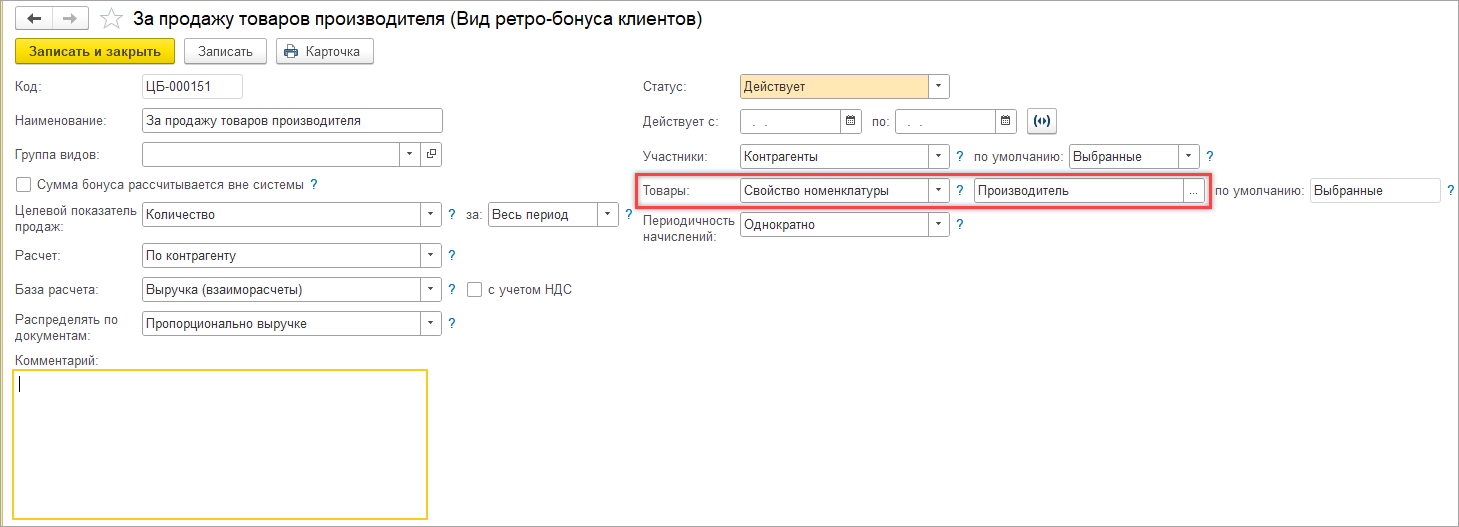Enable 'Сумма бонуса рассчитывается вне системы' checkbox

(24, 185)
